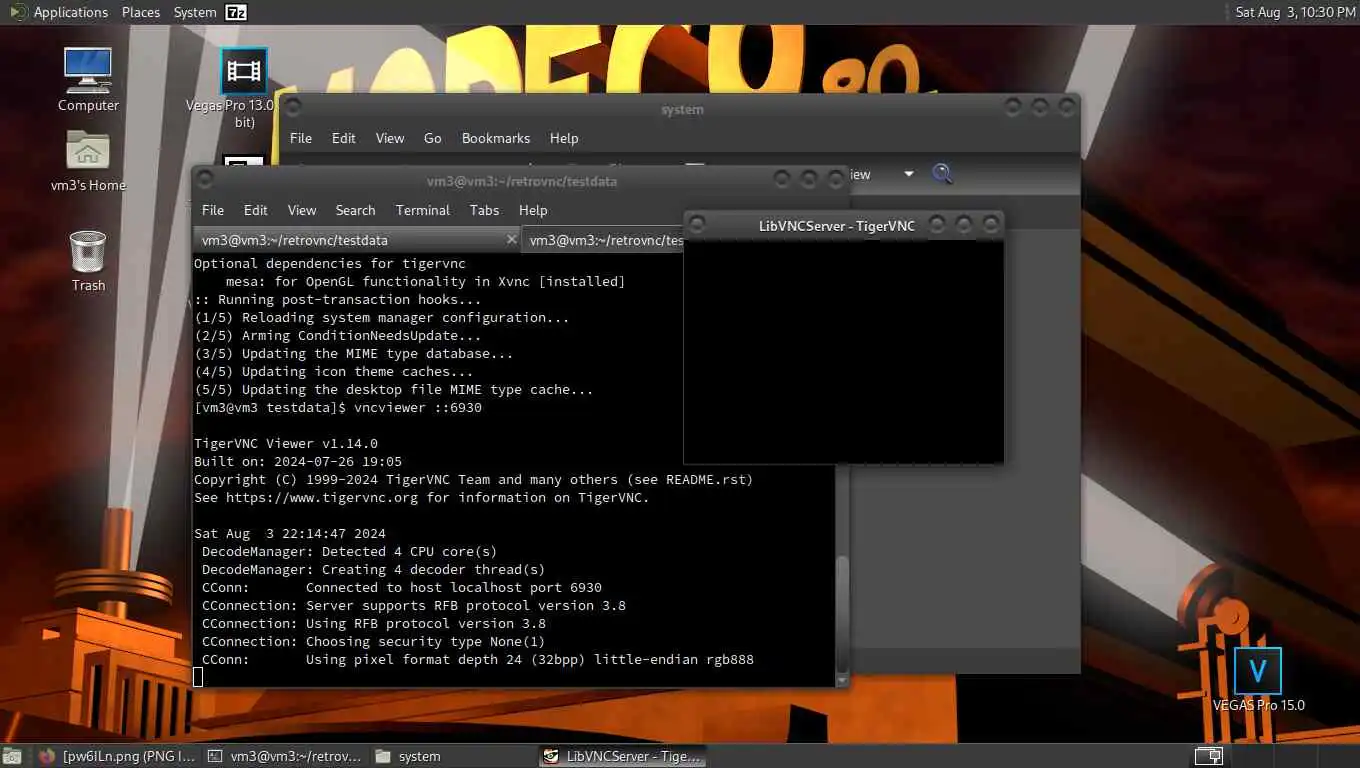
Task: Open the terminal's Help menu
Action: [533, 210]
